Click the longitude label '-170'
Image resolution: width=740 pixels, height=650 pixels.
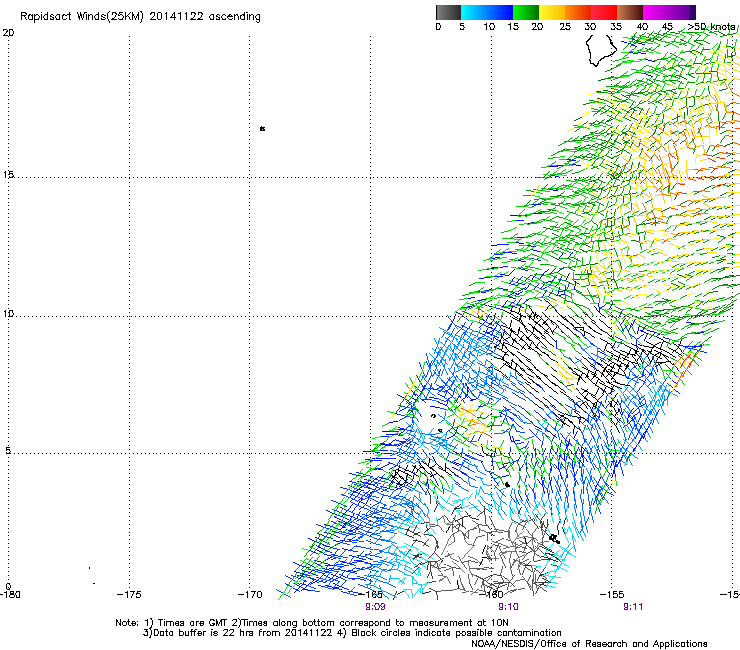[250, 594]
